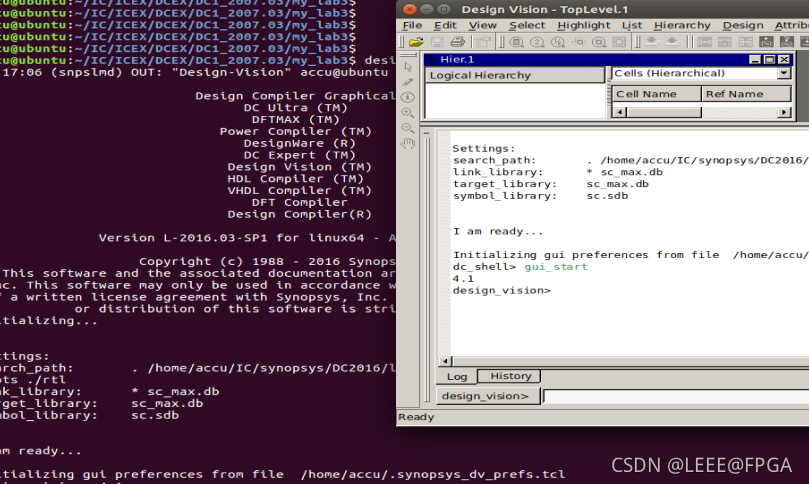Viewport: 809px width, 484px height.
Task: Open the Edit menu
Action: coord(445,25)
